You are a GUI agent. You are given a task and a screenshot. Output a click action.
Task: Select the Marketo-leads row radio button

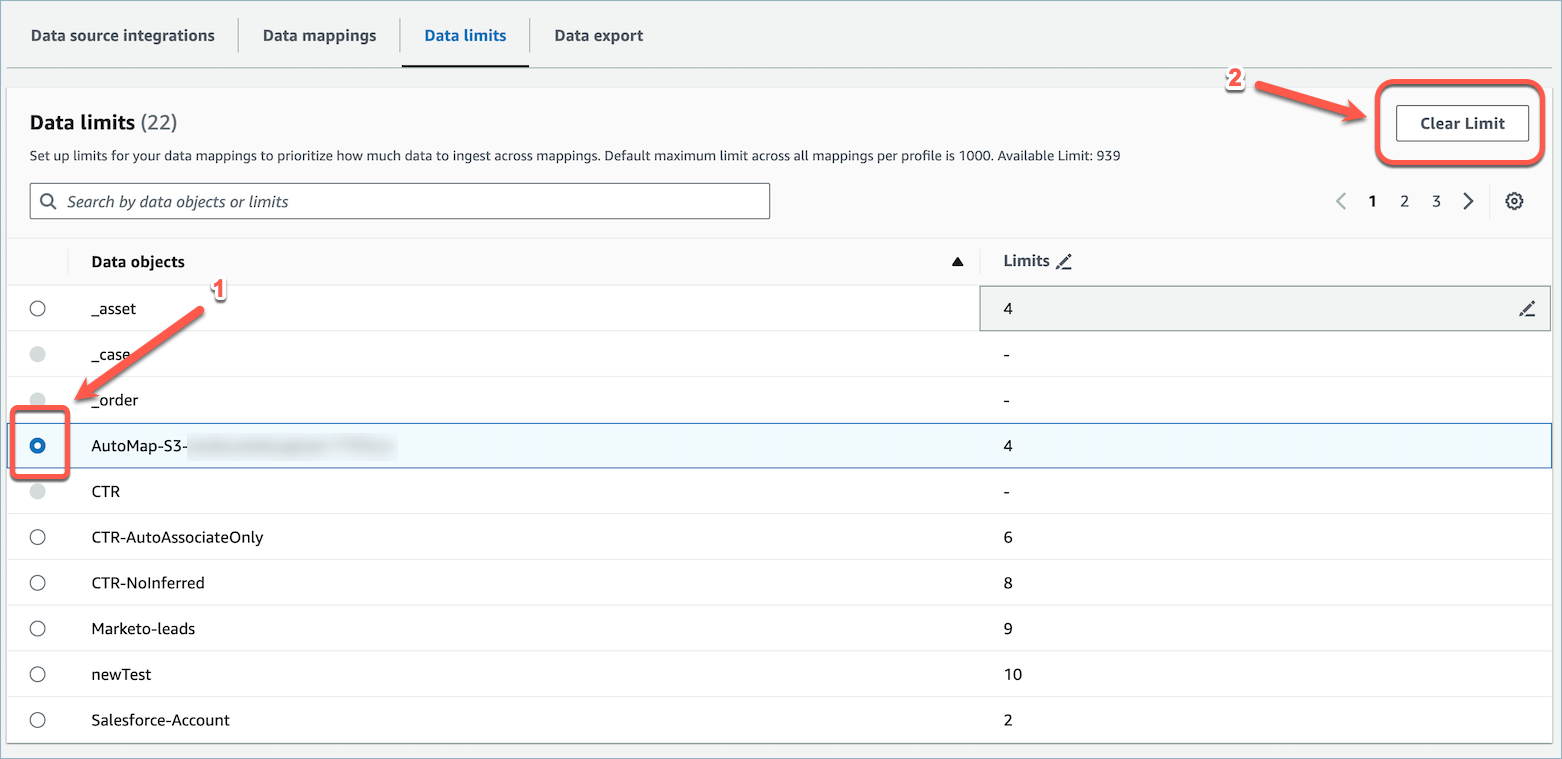click(38, 629)
